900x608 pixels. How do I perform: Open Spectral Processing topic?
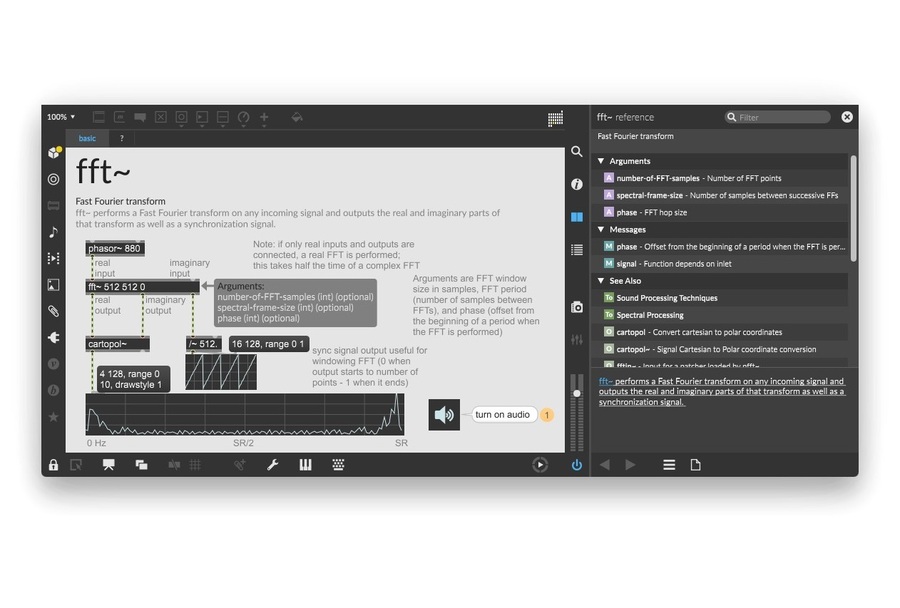tap(721, 315)
